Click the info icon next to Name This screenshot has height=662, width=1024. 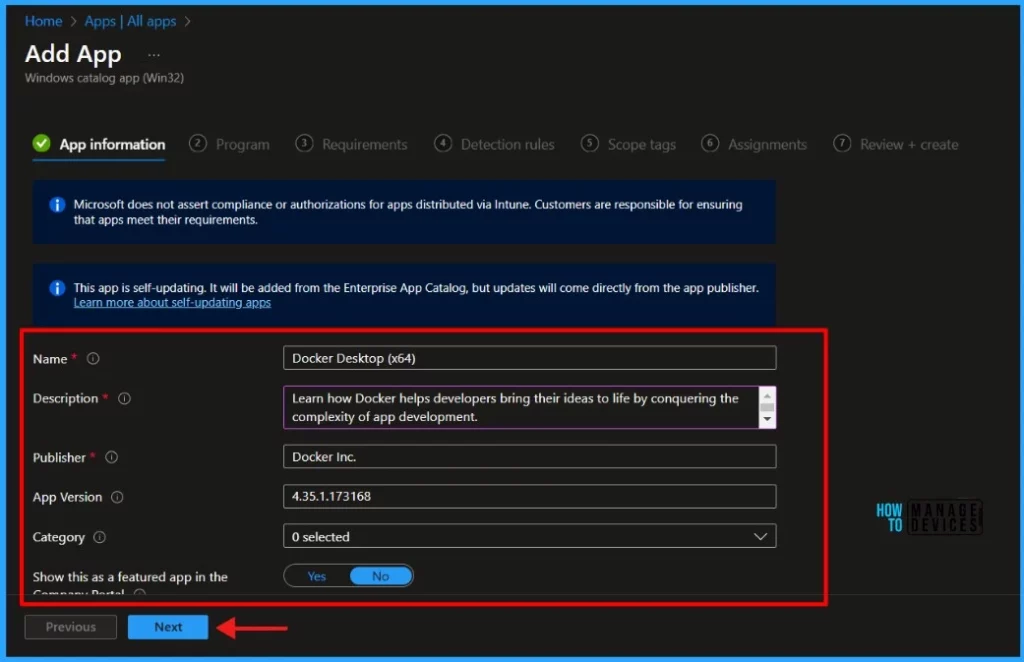coord(93,358)
